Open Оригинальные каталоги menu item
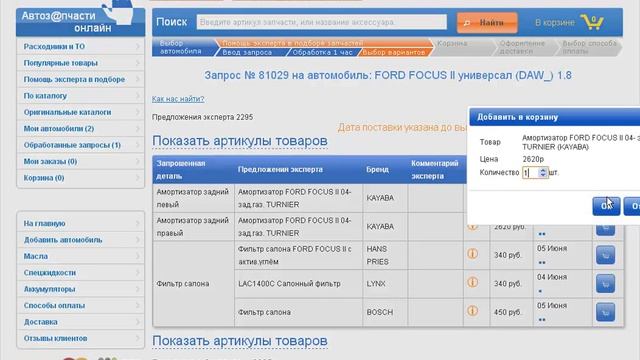 [x=80, y=112]
